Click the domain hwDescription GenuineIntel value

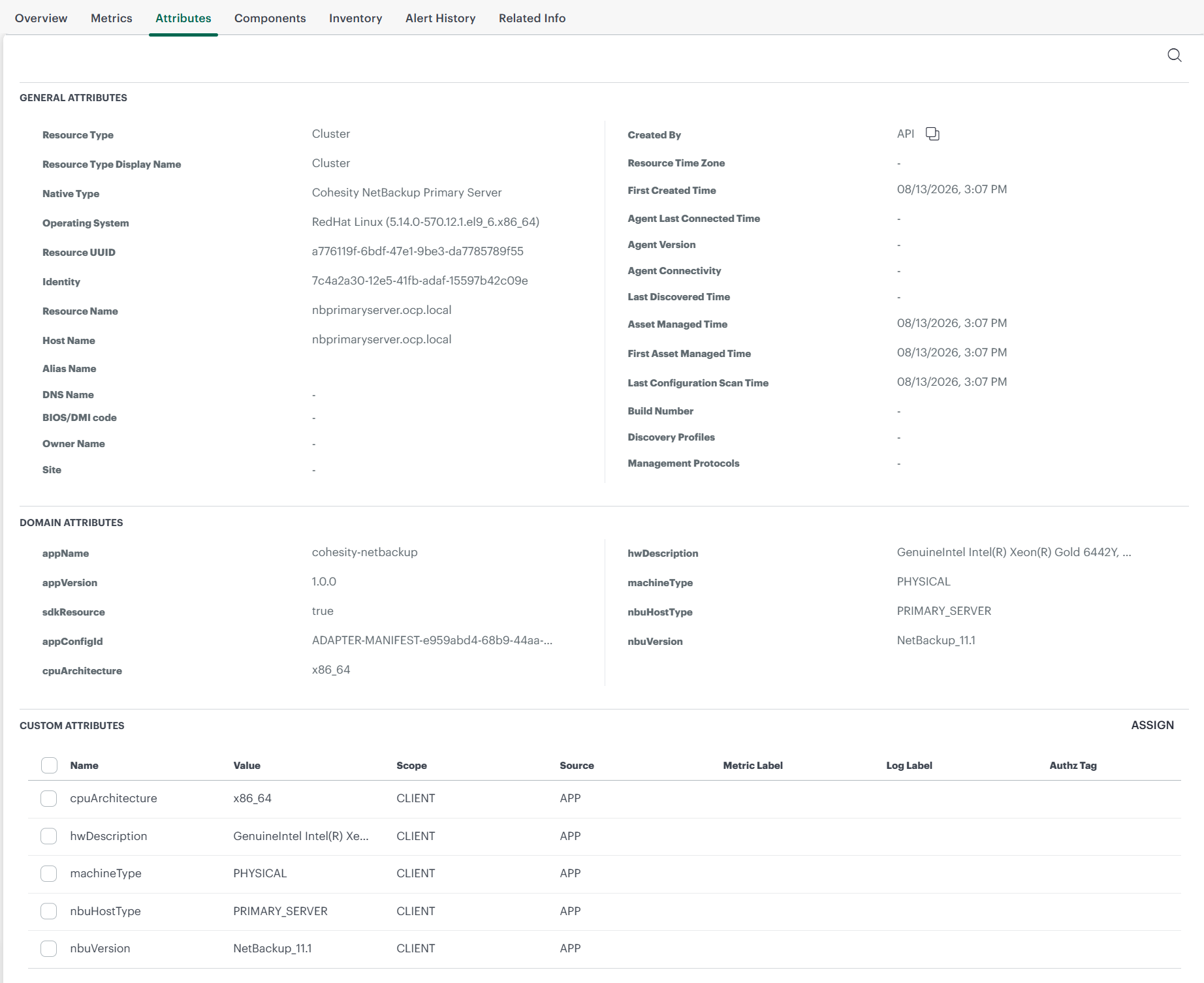tap(1014, 552)
